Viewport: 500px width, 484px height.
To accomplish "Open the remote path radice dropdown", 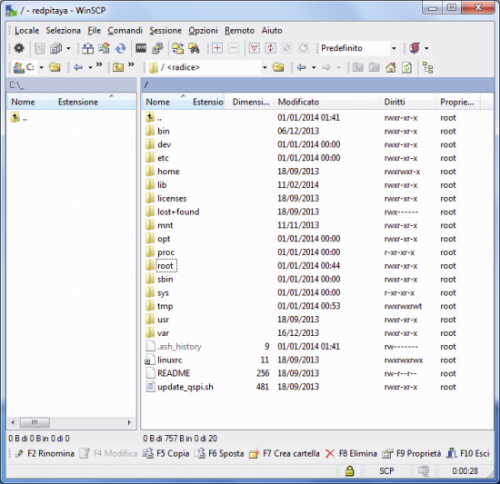I will coord(265,68).
